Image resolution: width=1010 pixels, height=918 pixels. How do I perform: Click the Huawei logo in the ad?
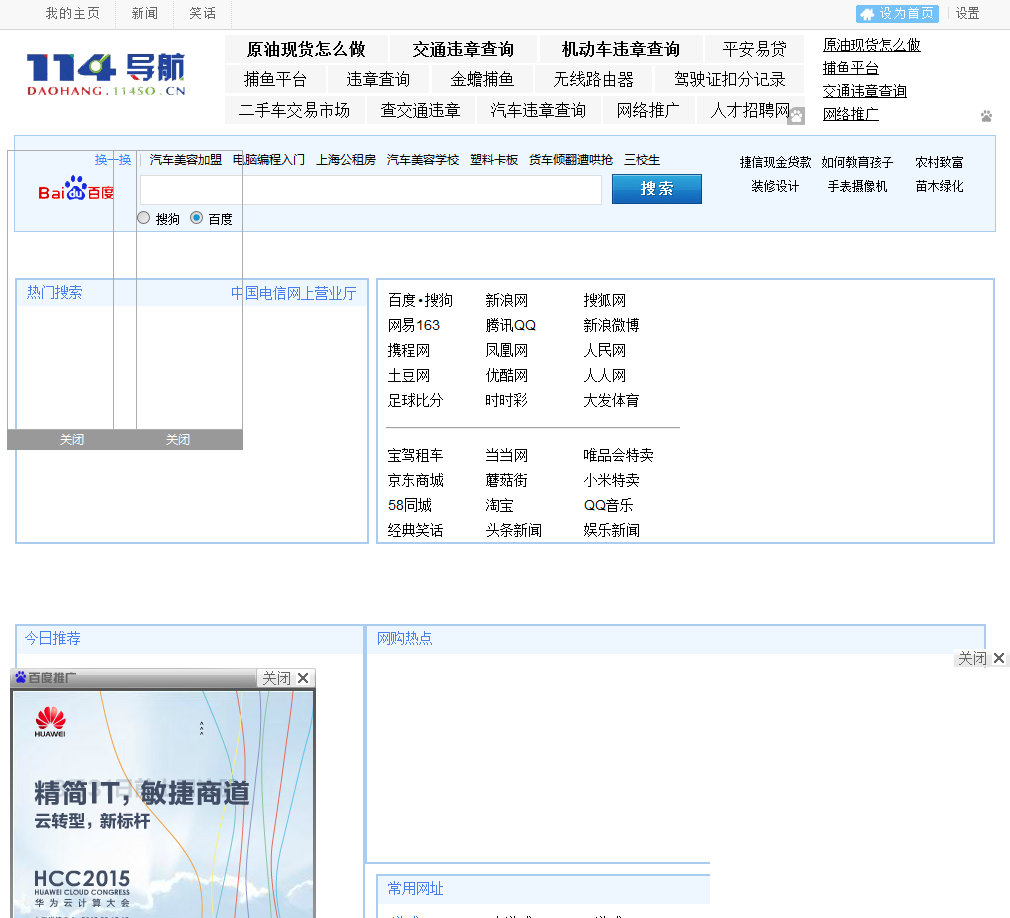pyautogui.click(x=50, y=722)
